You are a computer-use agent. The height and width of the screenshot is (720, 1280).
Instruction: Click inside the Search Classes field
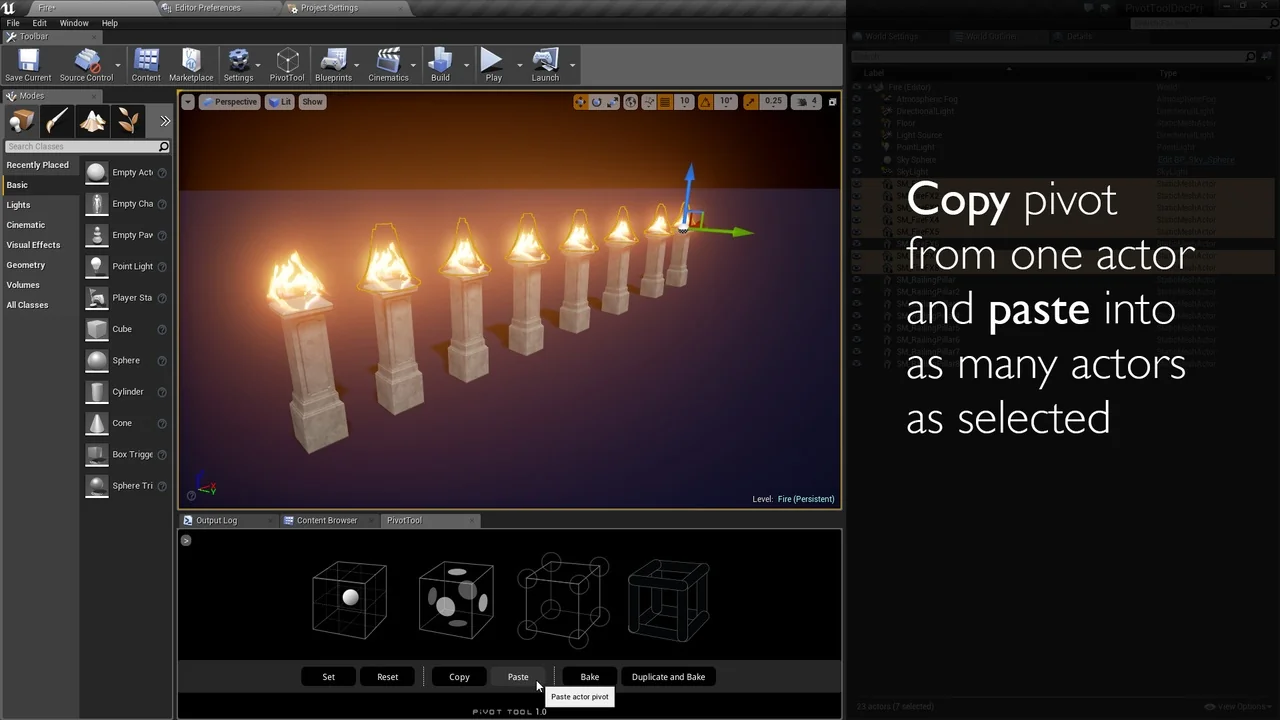click(x=85, y=146)
